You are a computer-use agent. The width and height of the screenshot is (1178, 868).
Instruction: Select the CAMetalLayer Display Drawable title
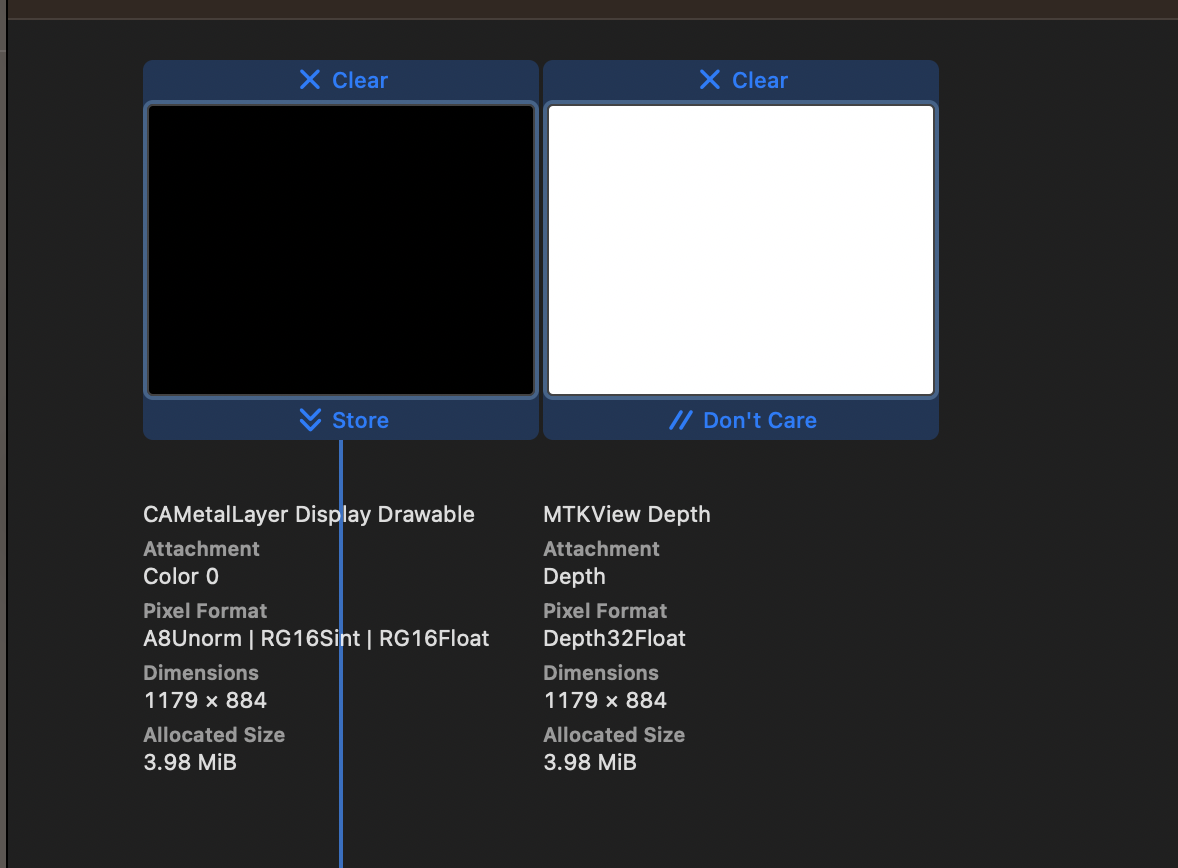[309, 515]
